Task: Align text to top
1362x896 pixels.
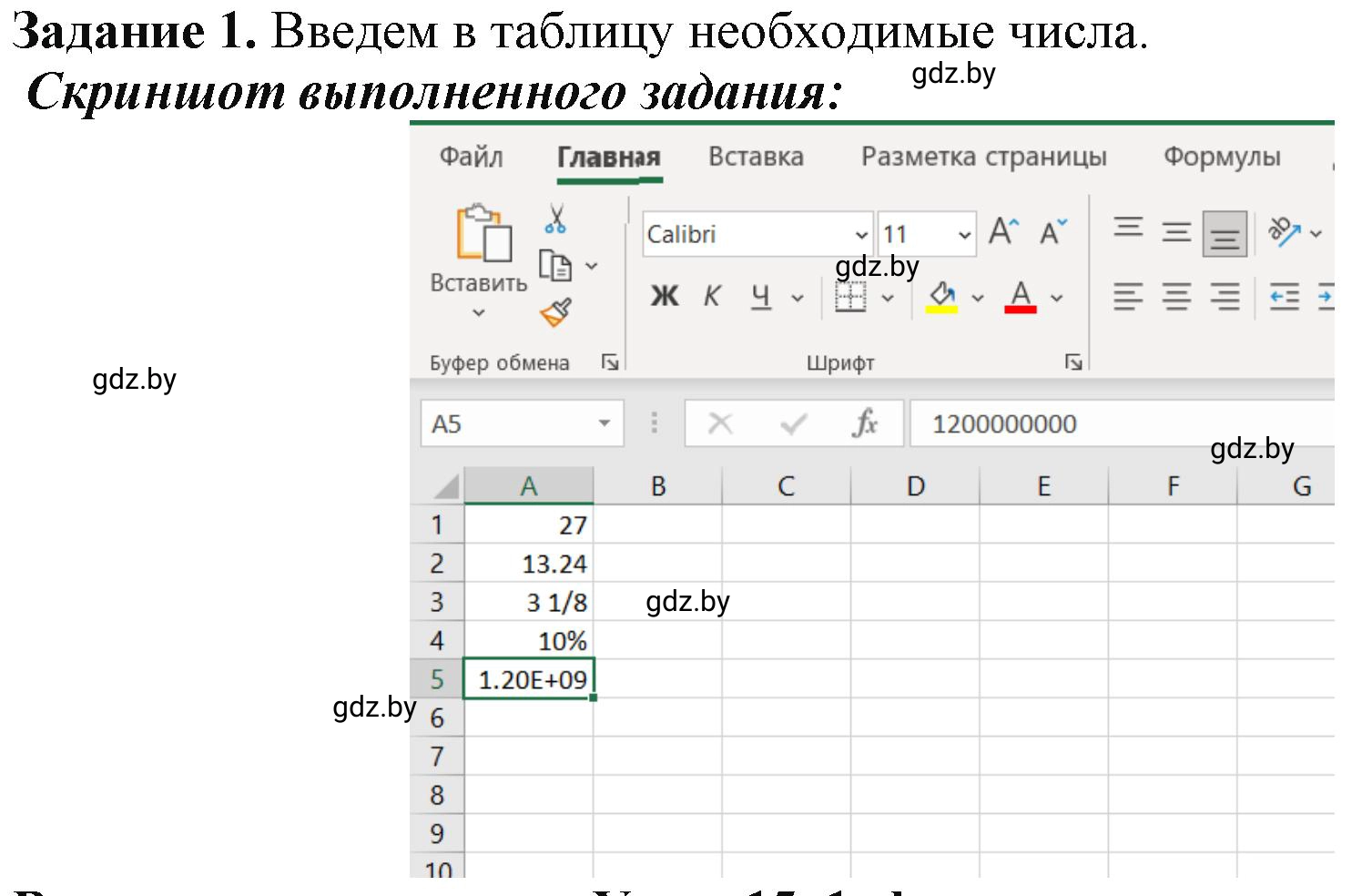Action: click(1128, 227)
